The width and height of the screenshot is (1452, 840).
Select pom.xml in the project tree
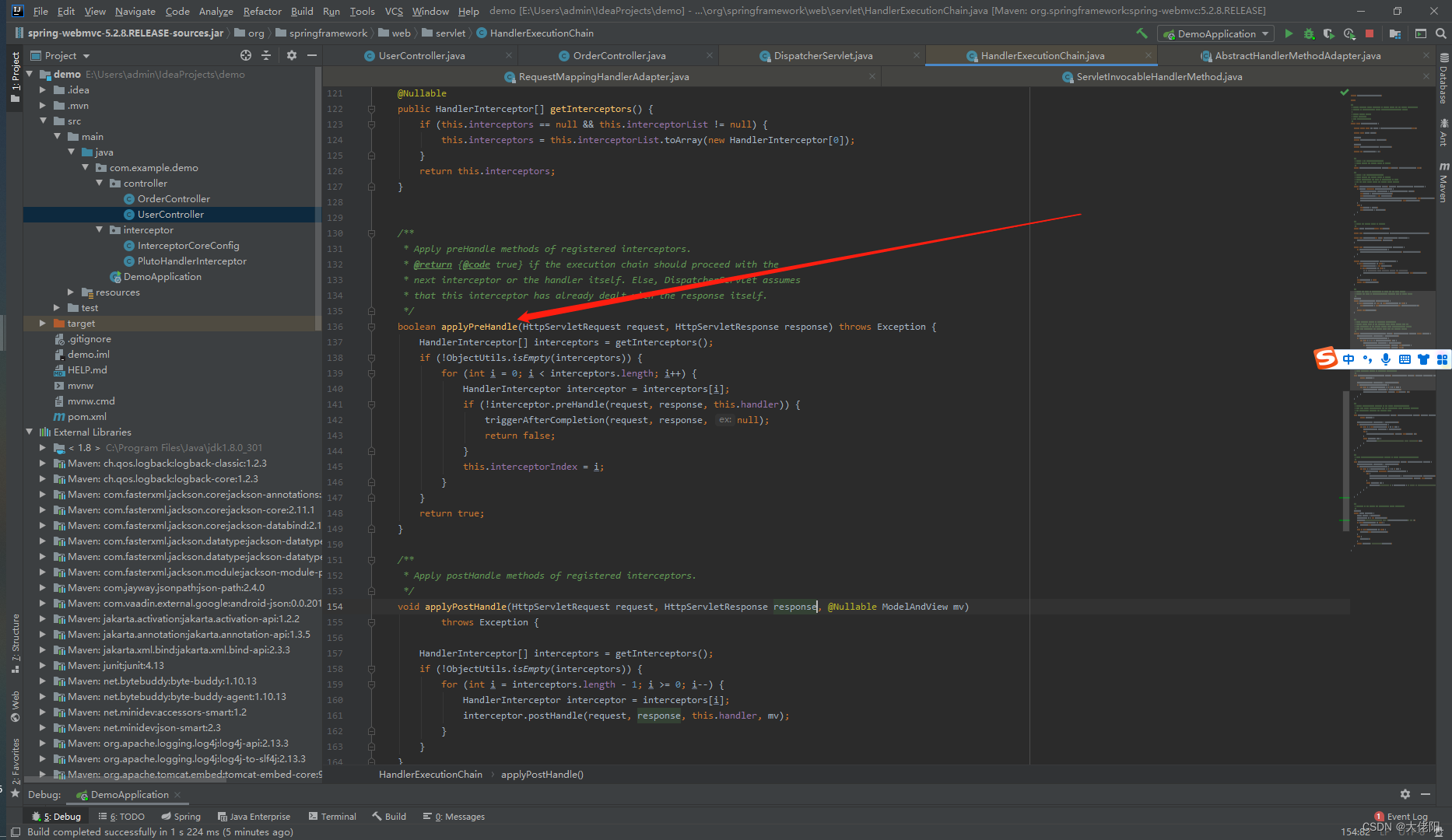86,416
